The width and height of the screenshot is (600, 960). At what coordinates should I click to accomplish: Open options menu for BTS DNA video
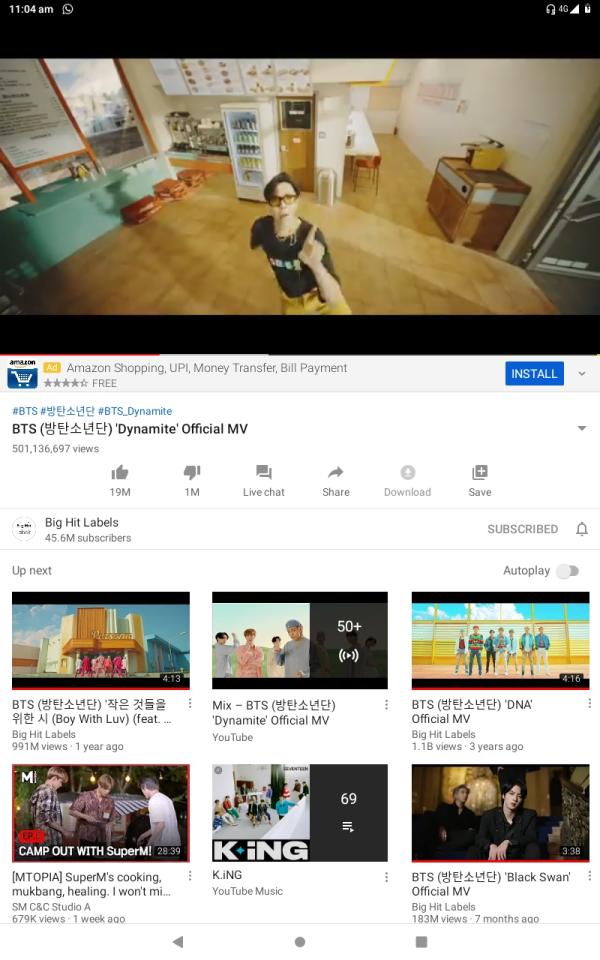(589, 703)
